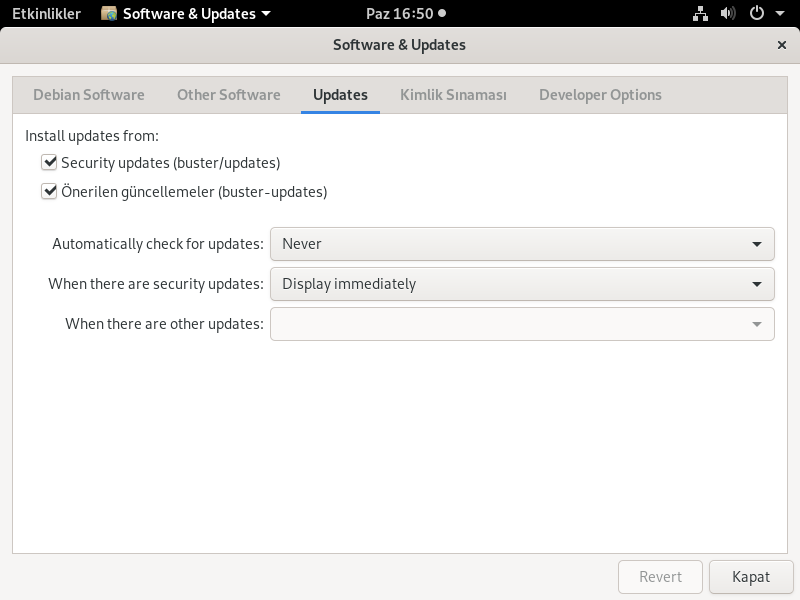This screenshot has width=800, height=600.
Task: Click the Automatically check for updates label
Action: tap(158, 244)
